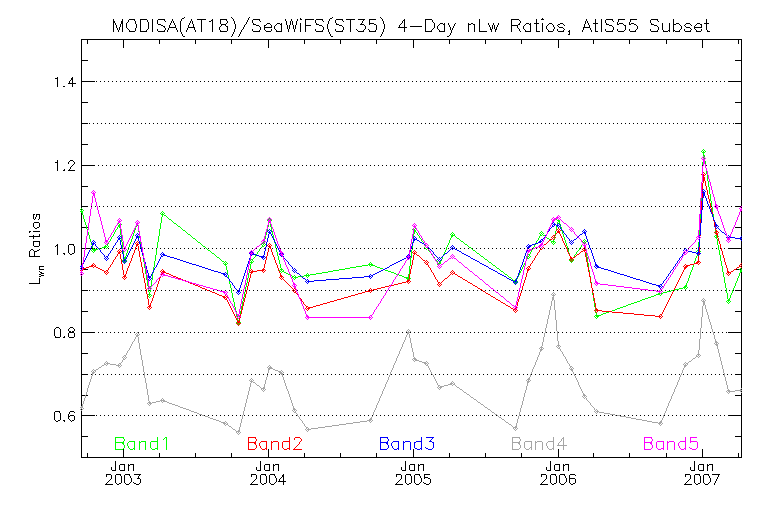768x512 pixels.
Task: Select the gray Band4 legend label
Action: click(x=539, y=444)
